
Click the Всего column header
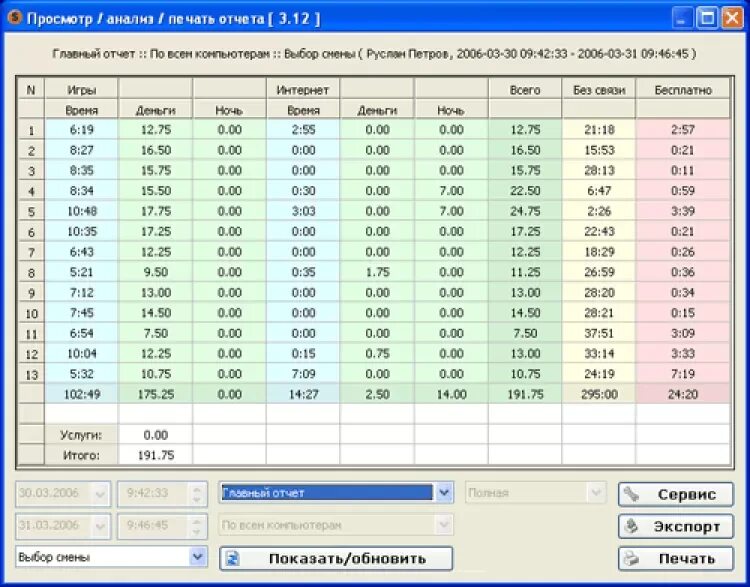[525, 89]
